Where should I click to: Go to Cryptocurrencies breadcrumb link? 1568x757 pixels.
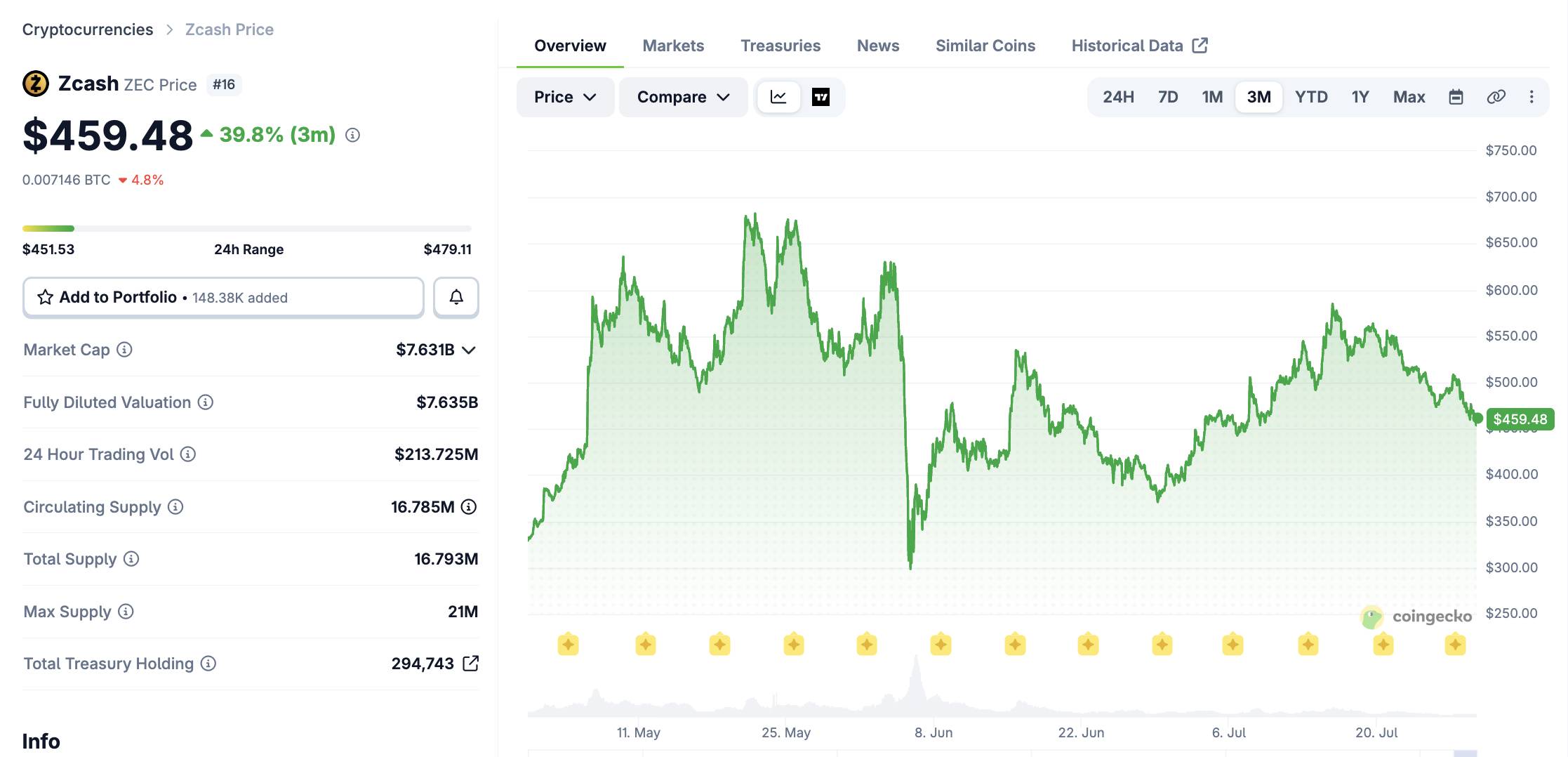(88, 29)
